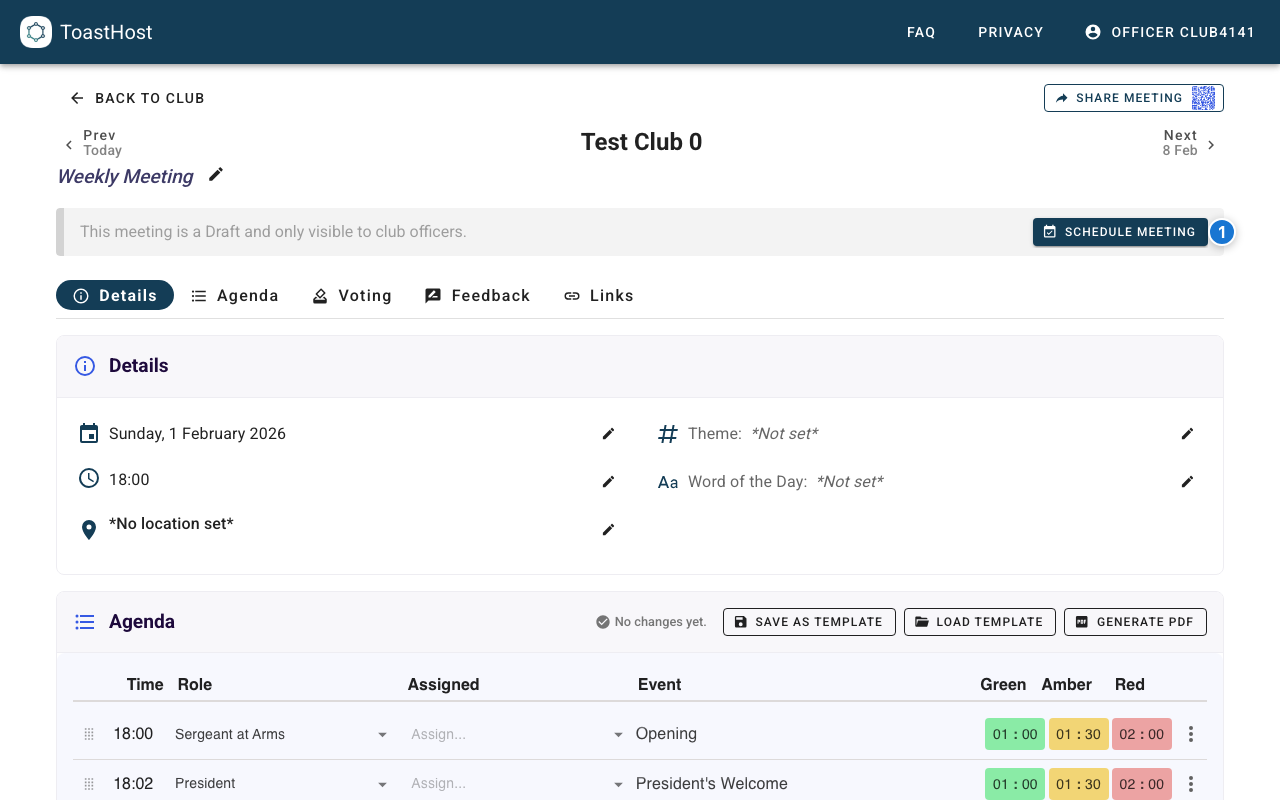Click the blue notification badge showing 1

pos(1222,231)
